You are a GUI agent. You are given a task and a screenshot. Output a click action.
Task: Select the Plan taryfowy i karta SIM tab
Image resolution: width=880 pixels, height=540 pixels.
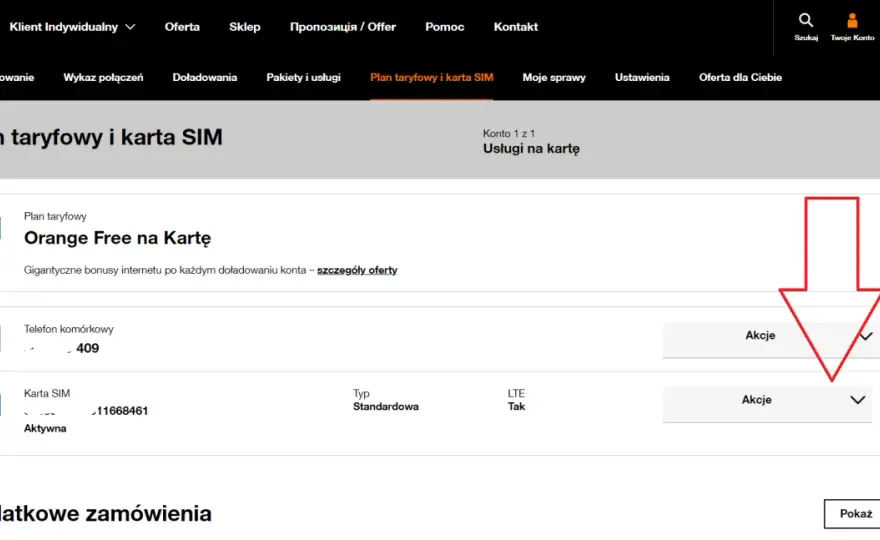tap(432, 77)
